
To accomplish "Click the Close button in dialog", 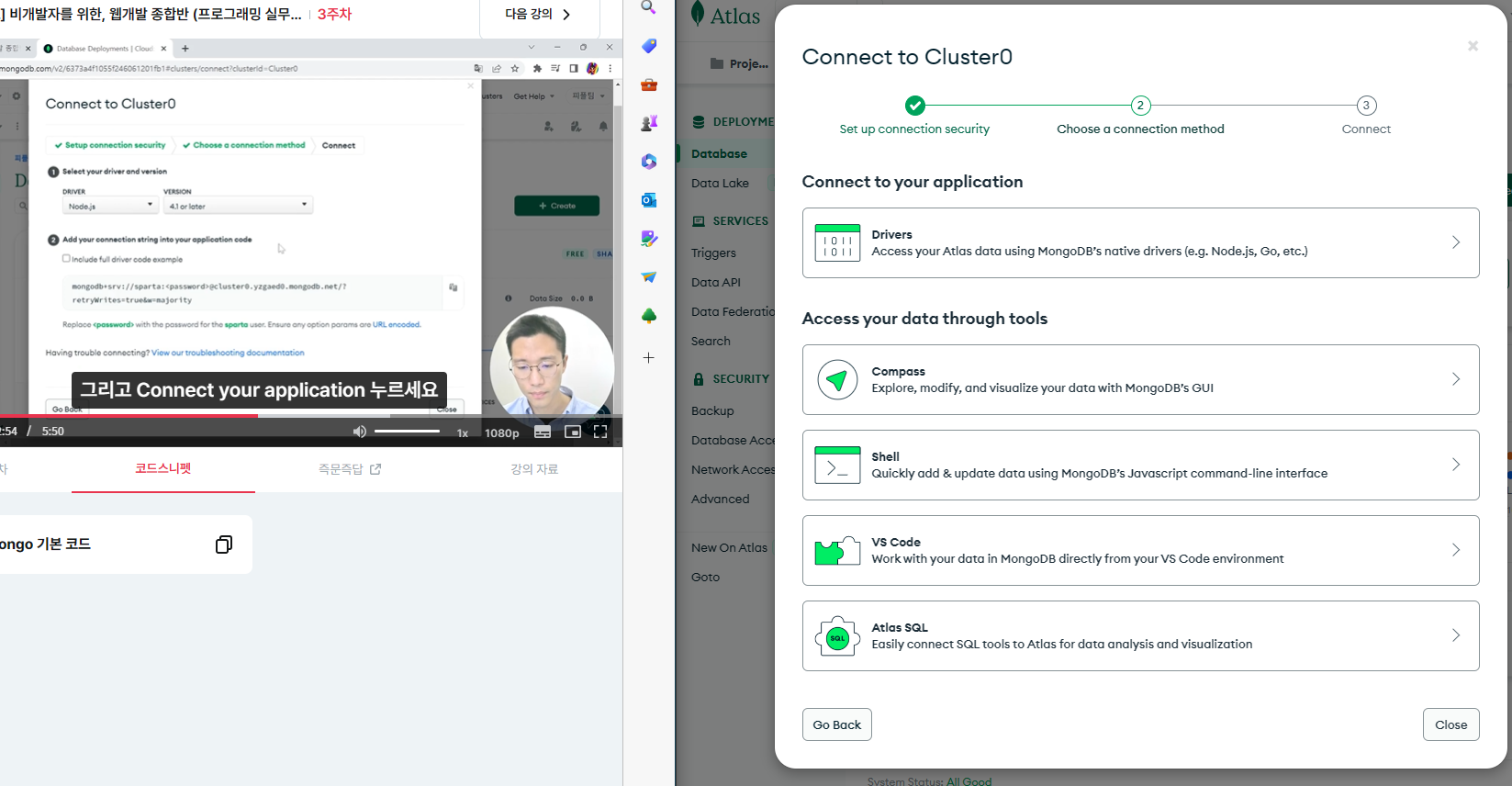I will point(1451,724).
